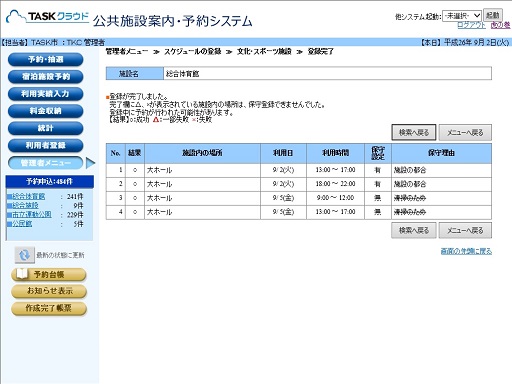This screenshot has width=512, height=384.
Task: Click 文化・スポーツ施設 in the breadcrumb
Action: tap(264, 51)
